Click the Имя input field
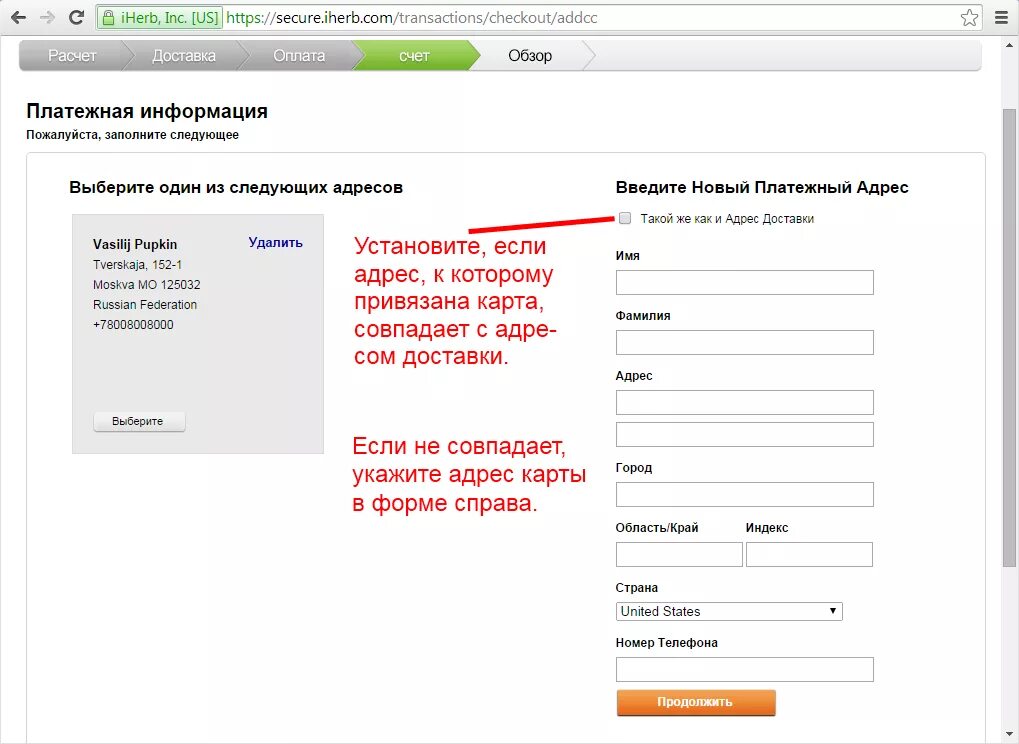 pyautogui.click(x=745, y=283)
